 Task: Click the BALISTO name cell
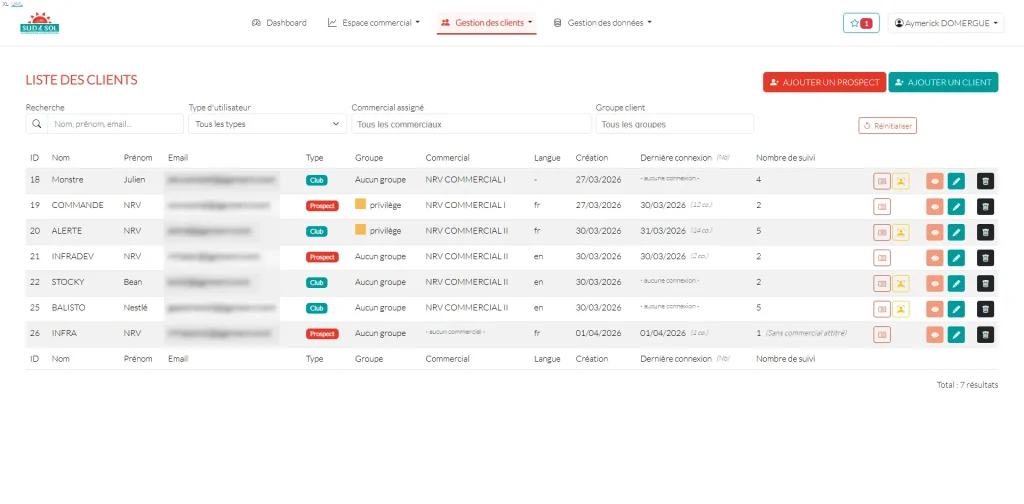click(x=69, y=307)
